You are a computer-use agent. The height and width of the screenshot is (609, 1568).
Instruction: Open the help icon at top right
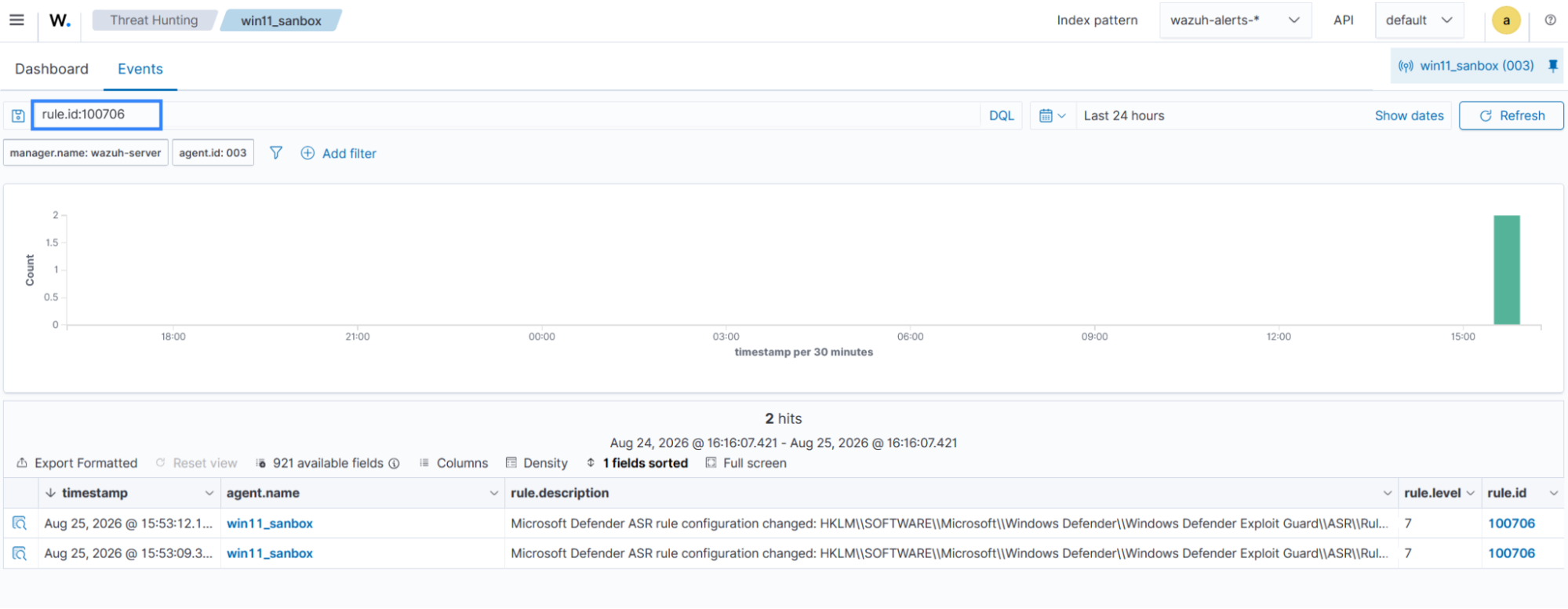pos(1550,20)
